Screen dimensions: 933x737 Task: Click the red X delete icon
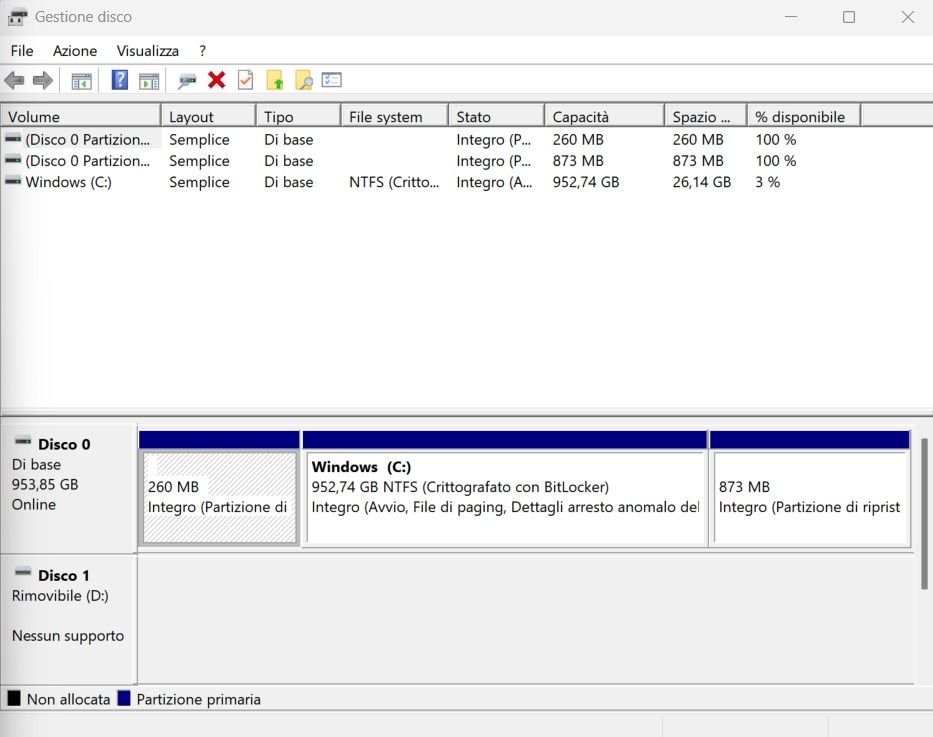pyautogui.click(x=217, y=80)
